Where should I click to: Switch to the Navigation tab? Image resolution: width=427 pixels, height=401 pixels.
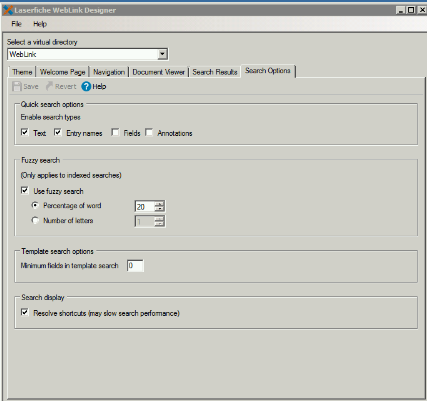[x=109, y=72]
